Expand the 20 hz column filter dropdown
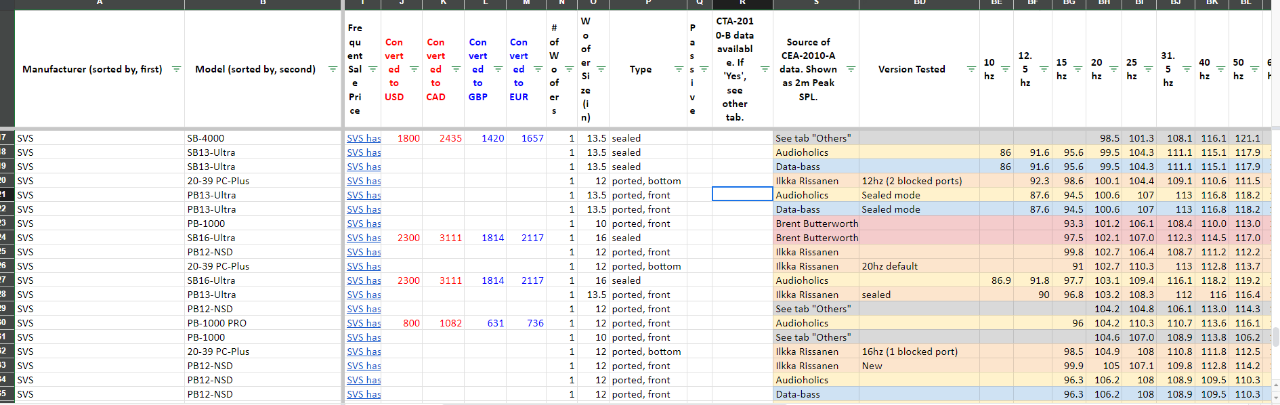Viewport: 1280px width, 405px height. click(1113, 69)
